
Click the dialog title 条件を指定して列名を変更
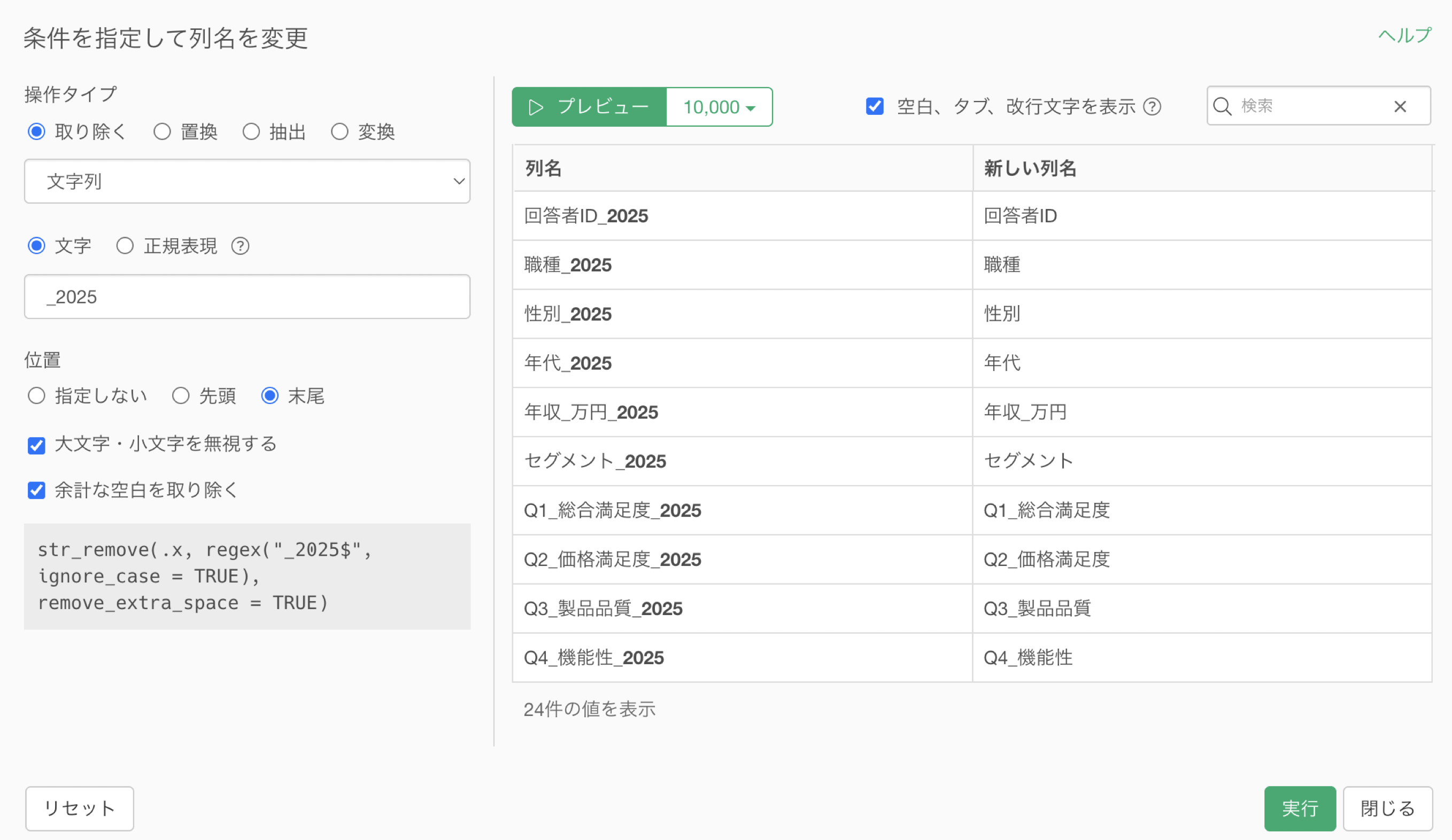166,38
